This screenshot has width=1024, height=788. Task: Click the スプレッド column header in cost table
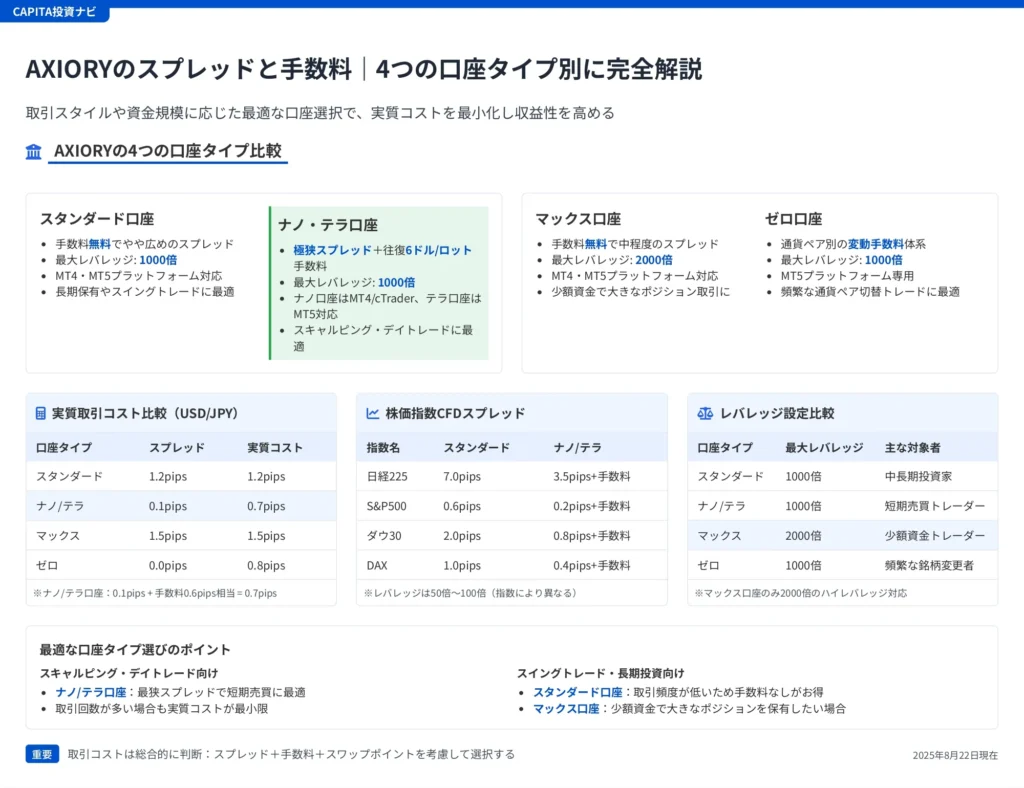click(176, 448)
